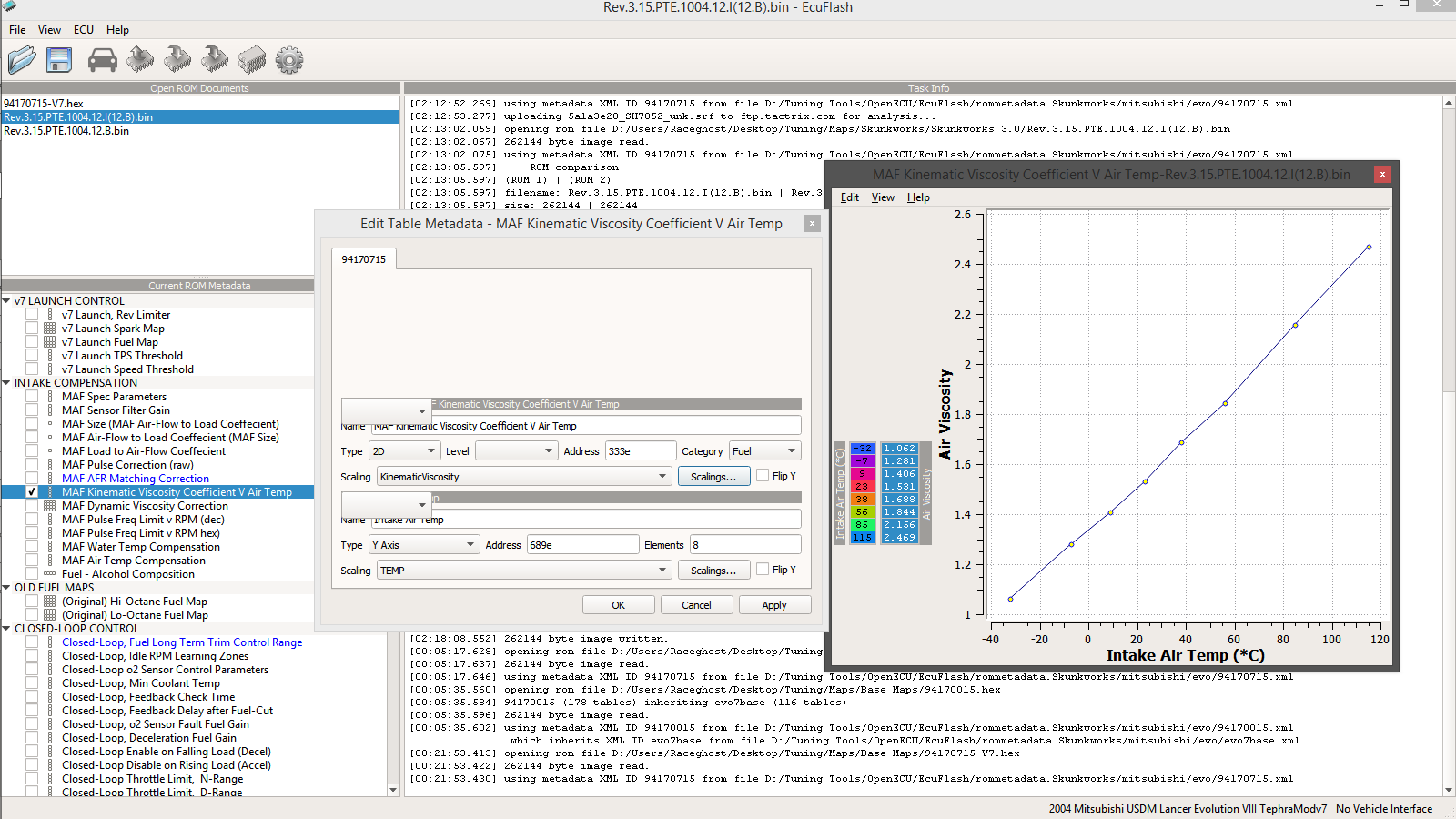Click the car icon in the toolbar
This screenshot has height=819, width=1456.
click(x=102, y=60)
